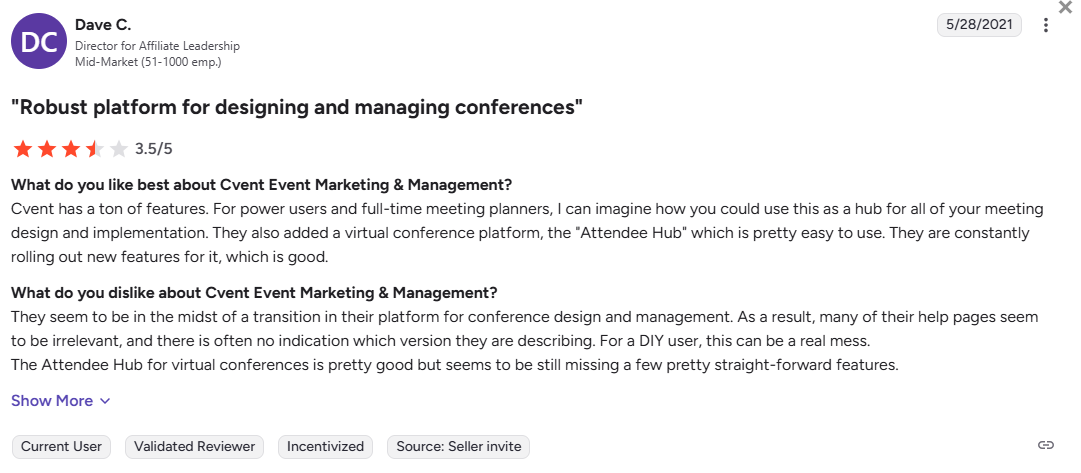
Task: Click the purple DC avatar circle
Action: [38, 42]
